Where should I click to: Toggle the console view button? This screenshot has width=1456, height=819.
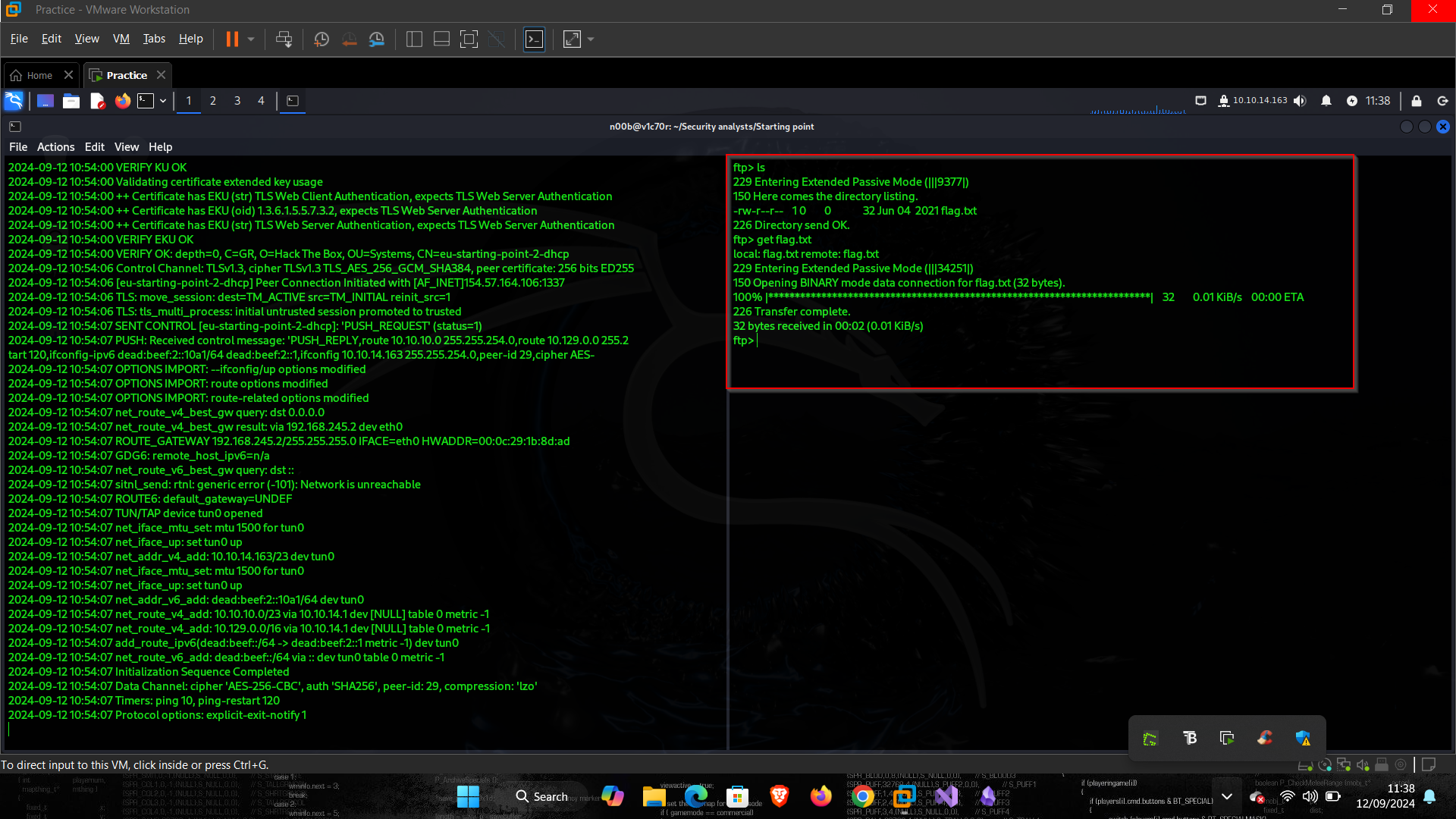(x=534, y=39)
